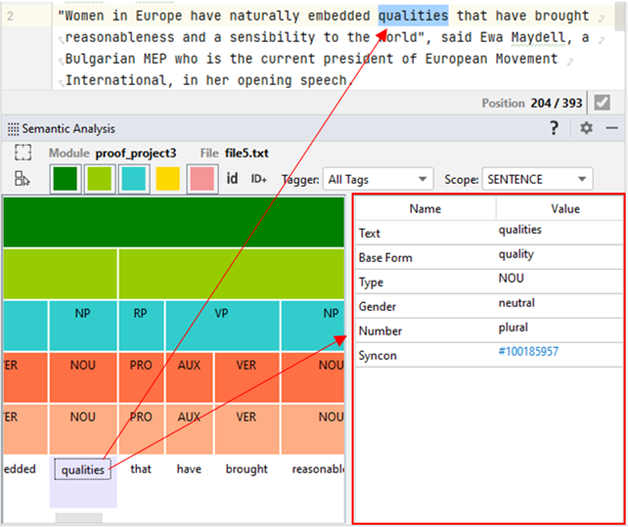The width and height of the screenshot is (628, 527).
Task: Click the 'id' toolbar icon
Action: [x=232, y=179]
